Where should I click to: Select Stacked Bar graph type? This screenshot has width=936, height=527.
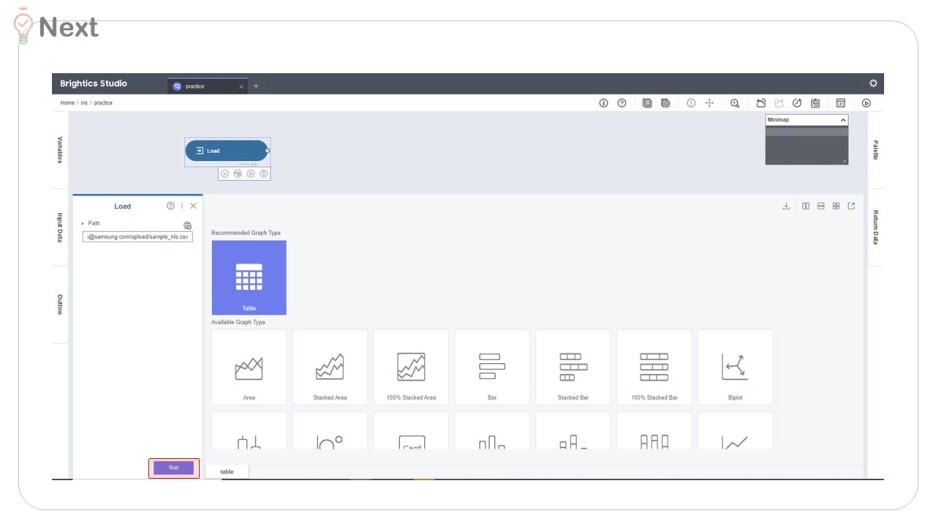(573, 367)
